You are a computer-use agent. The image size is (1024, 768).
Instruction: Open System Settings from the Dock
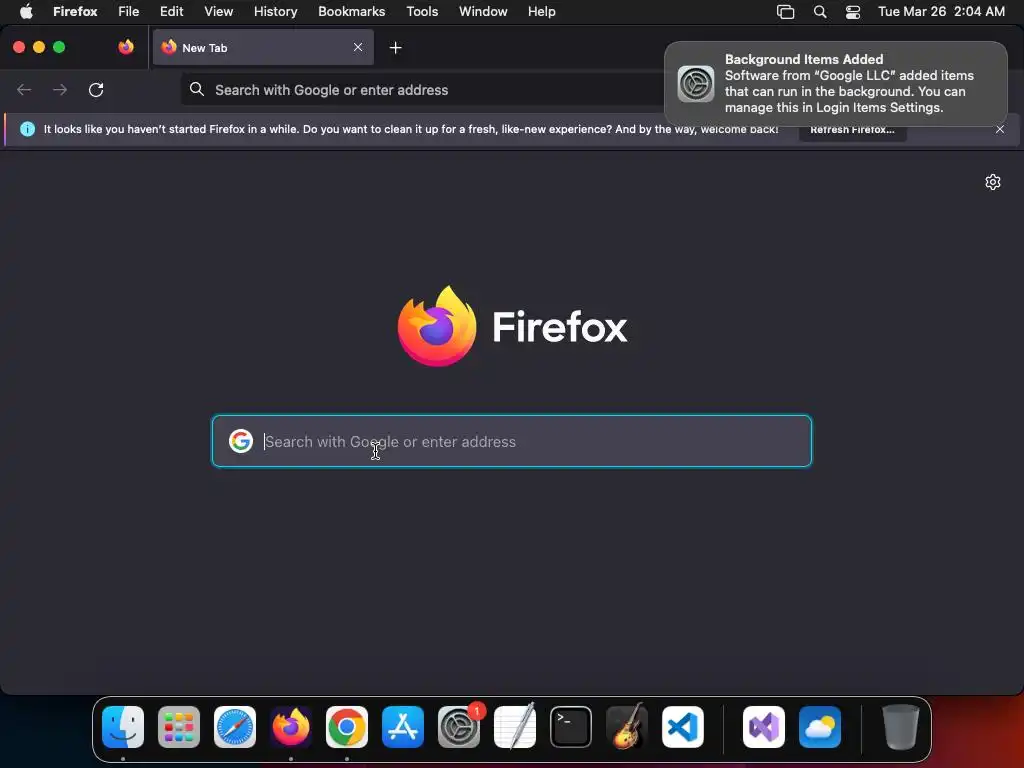459,727
